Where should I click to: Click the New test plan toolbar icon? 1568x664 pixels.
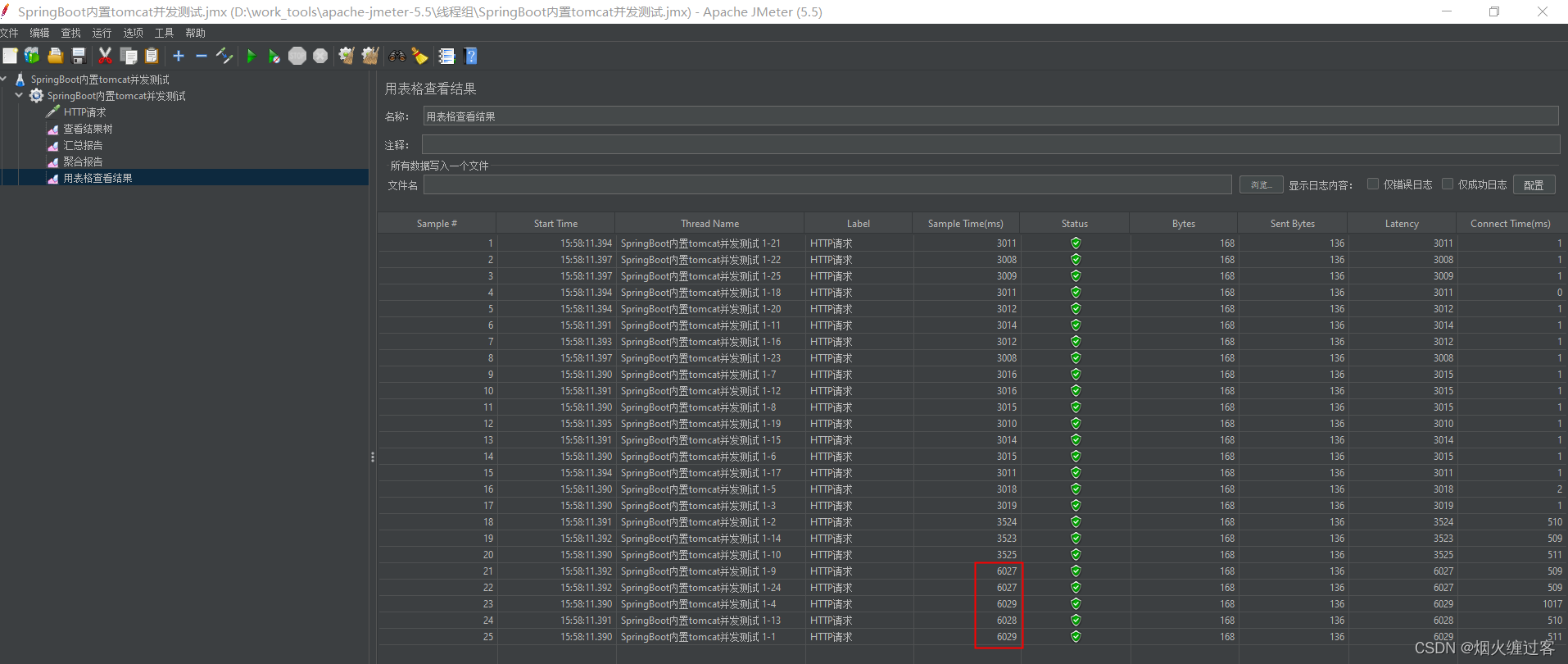coord(10,56)
